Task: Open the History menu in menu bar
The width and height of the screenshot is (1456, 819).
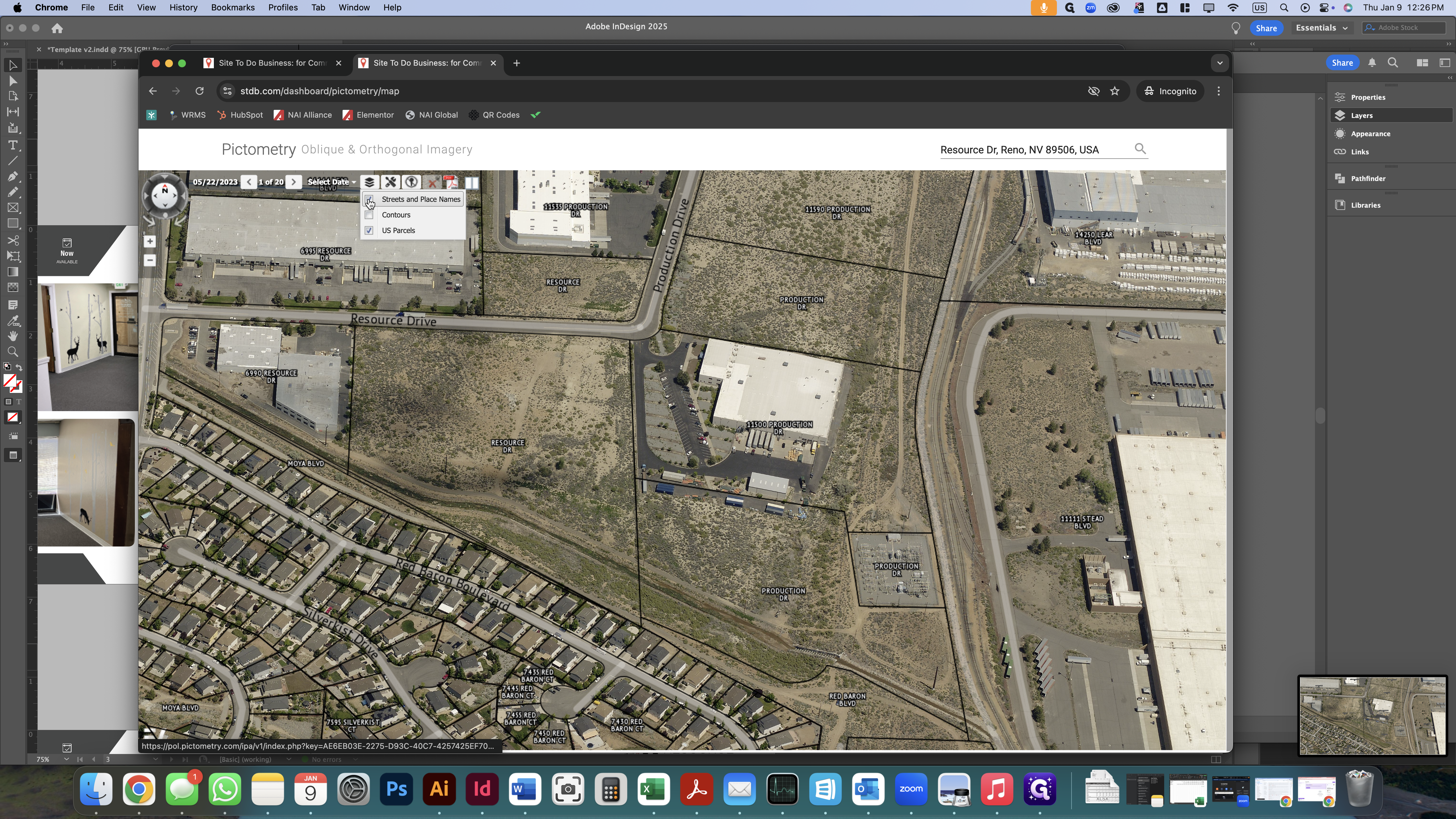Action: pos(183,7)
